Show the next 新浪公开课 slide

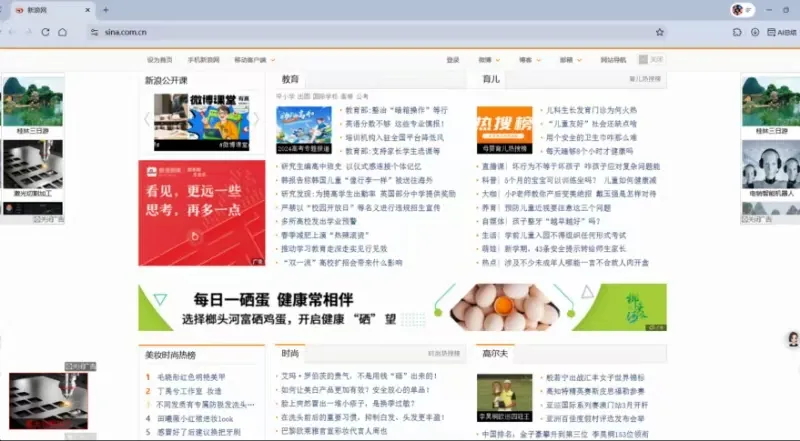[x=256, y=119]
